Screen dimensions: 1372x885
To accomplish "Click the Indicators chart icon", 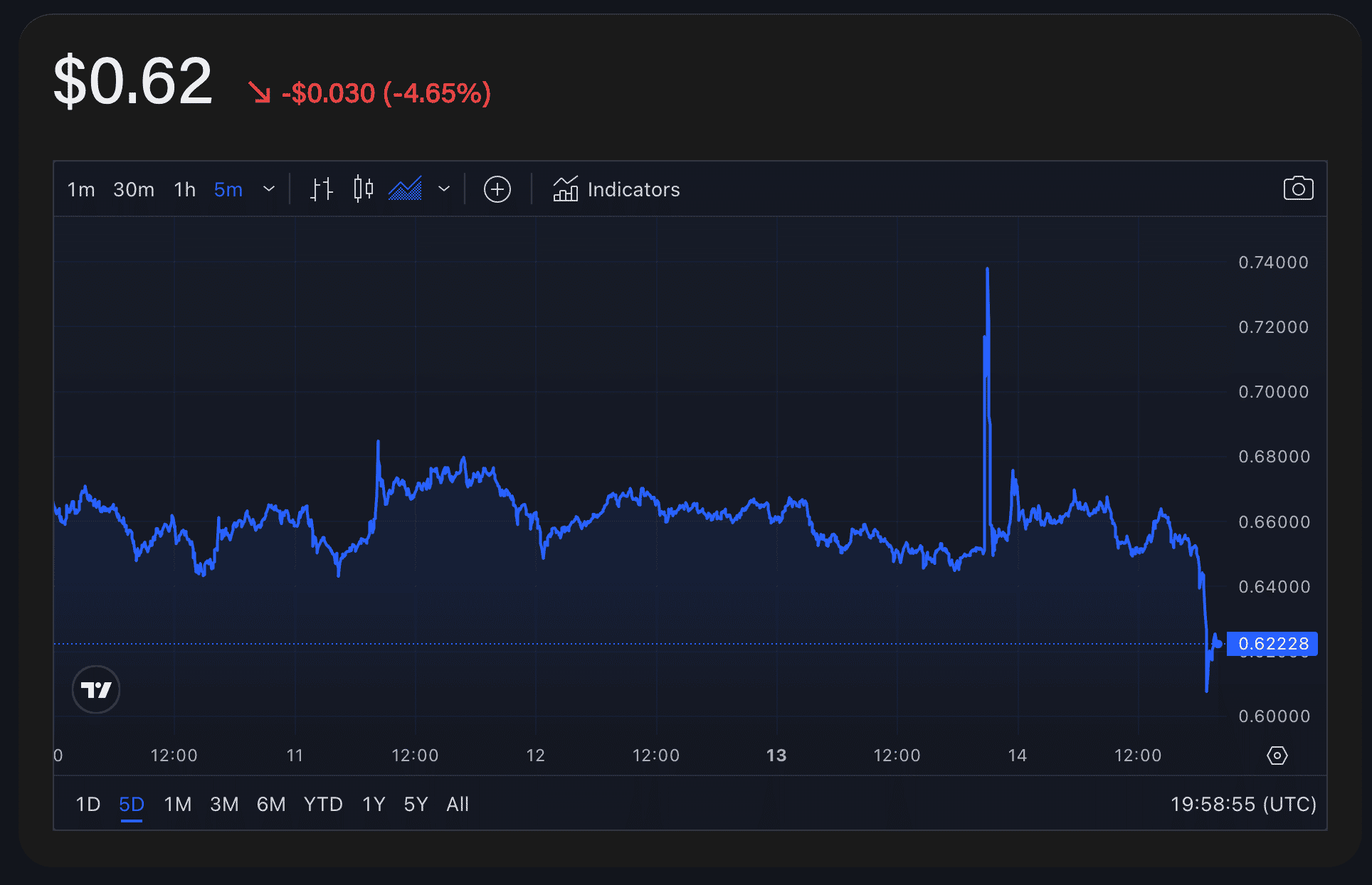I will tap(566, 189).
